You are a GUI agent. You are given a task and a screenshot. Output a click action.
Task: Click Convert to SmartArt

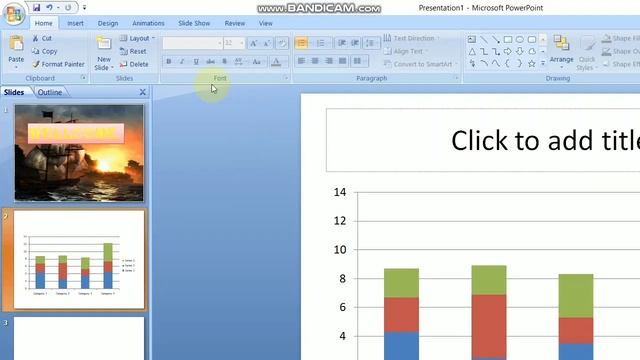point(420,64)
